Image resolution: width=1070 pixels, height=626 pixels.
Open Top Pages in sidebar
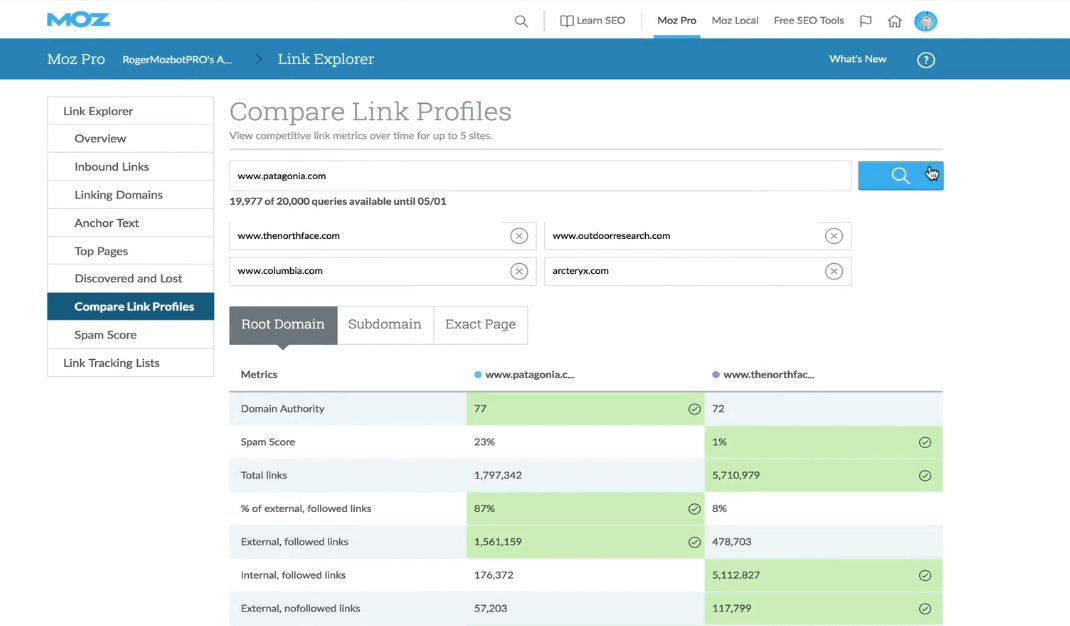pos(130,251)
